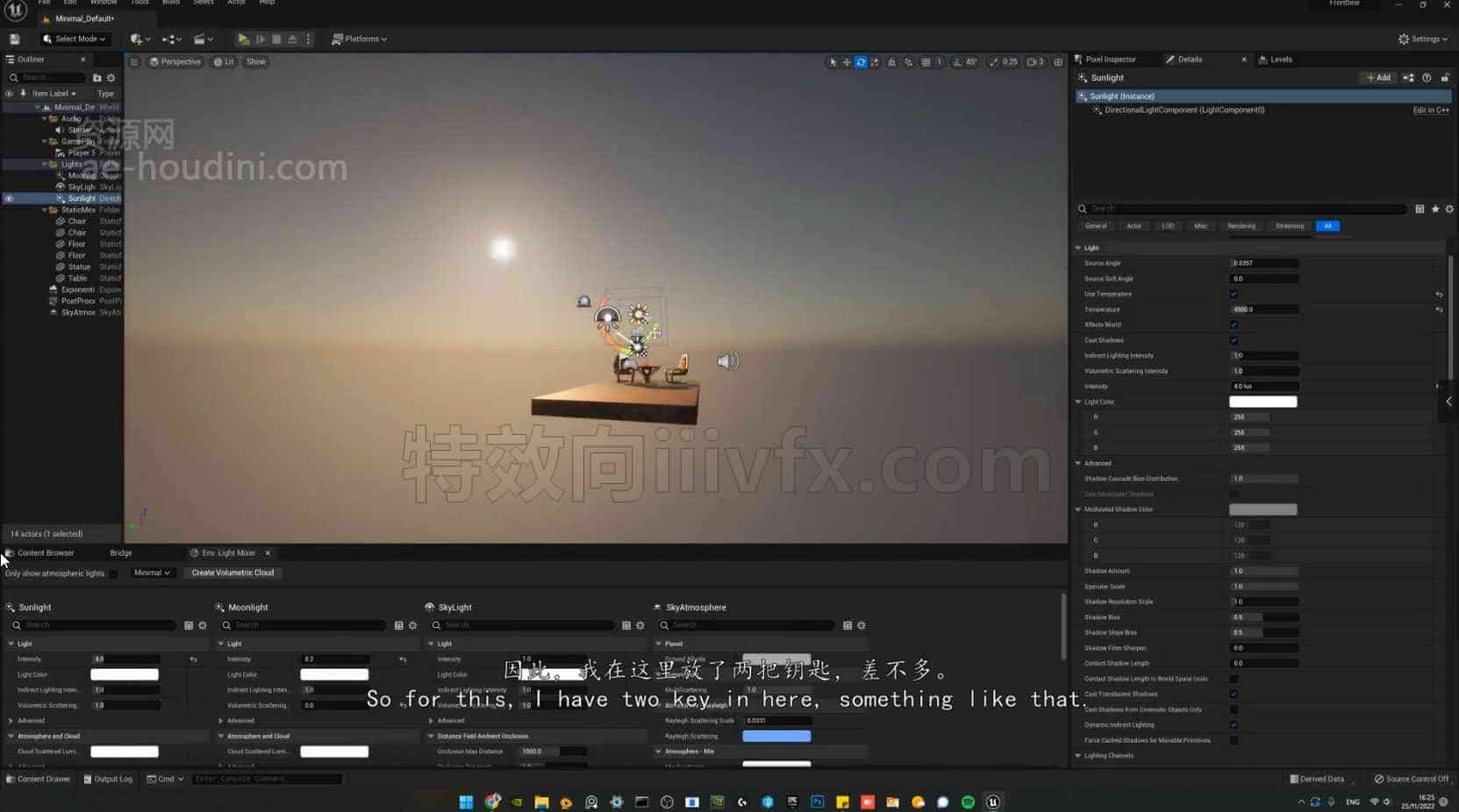The width and height of the screenshot is (1459, 812).
Task: Toggle Affects World checkbox
Action: pyautogui.click(x=1234, y=325)
